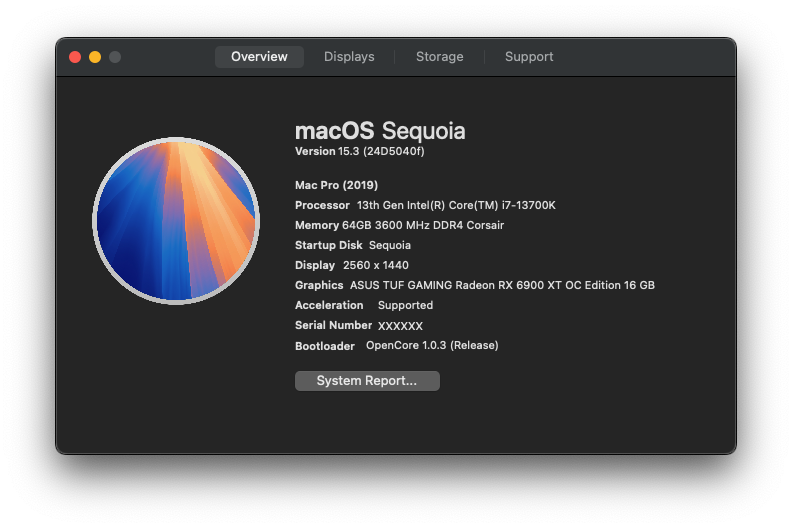Close the window with the red button
The height and width of the screenshot is (528, 792).
click(75, 57)
